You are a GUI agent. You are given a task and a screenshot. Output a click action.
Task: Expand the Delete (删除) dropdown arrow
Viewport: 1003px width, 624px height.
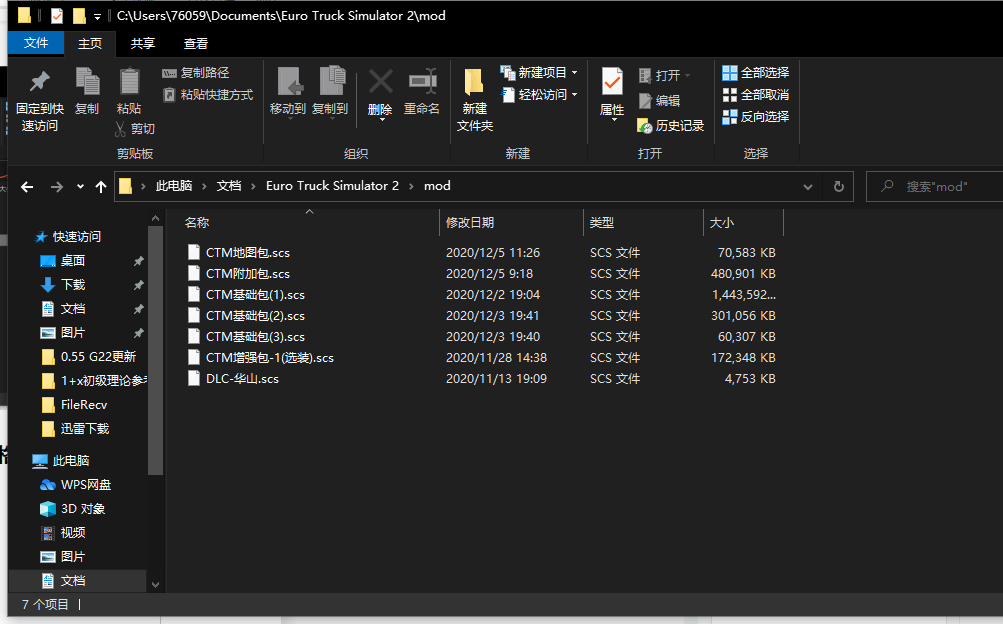[381, 120]
